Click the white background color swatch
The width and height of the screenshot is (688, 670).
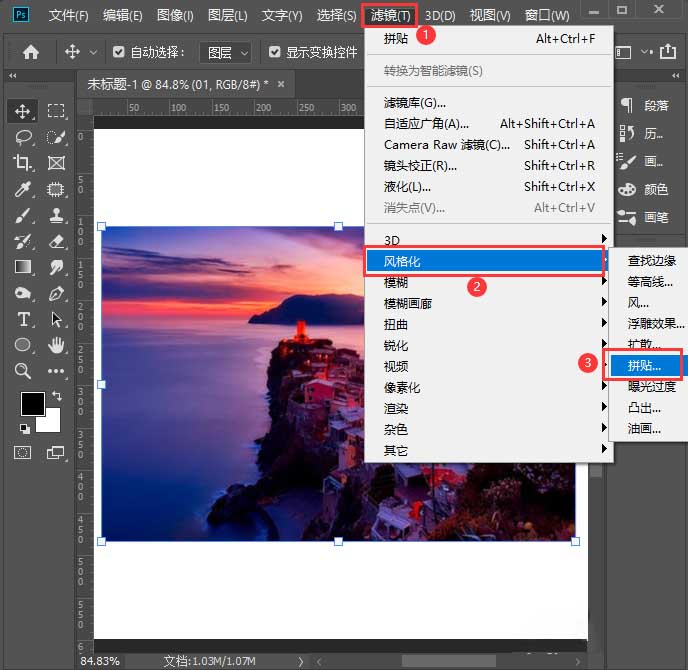coord(52,423)
